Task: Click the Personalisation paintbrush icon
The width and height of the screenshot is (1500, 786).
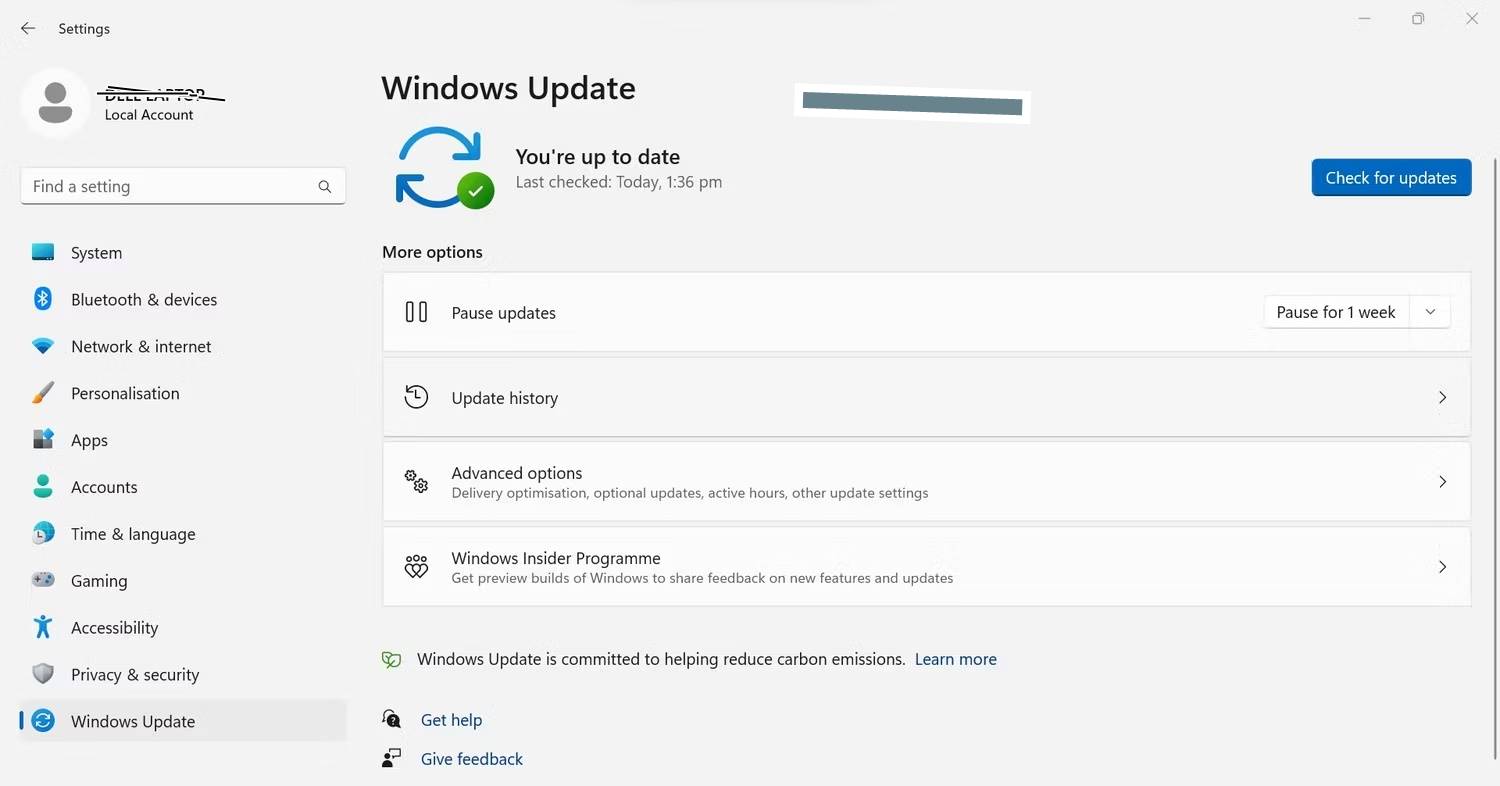Action: (x=43, y=393)
